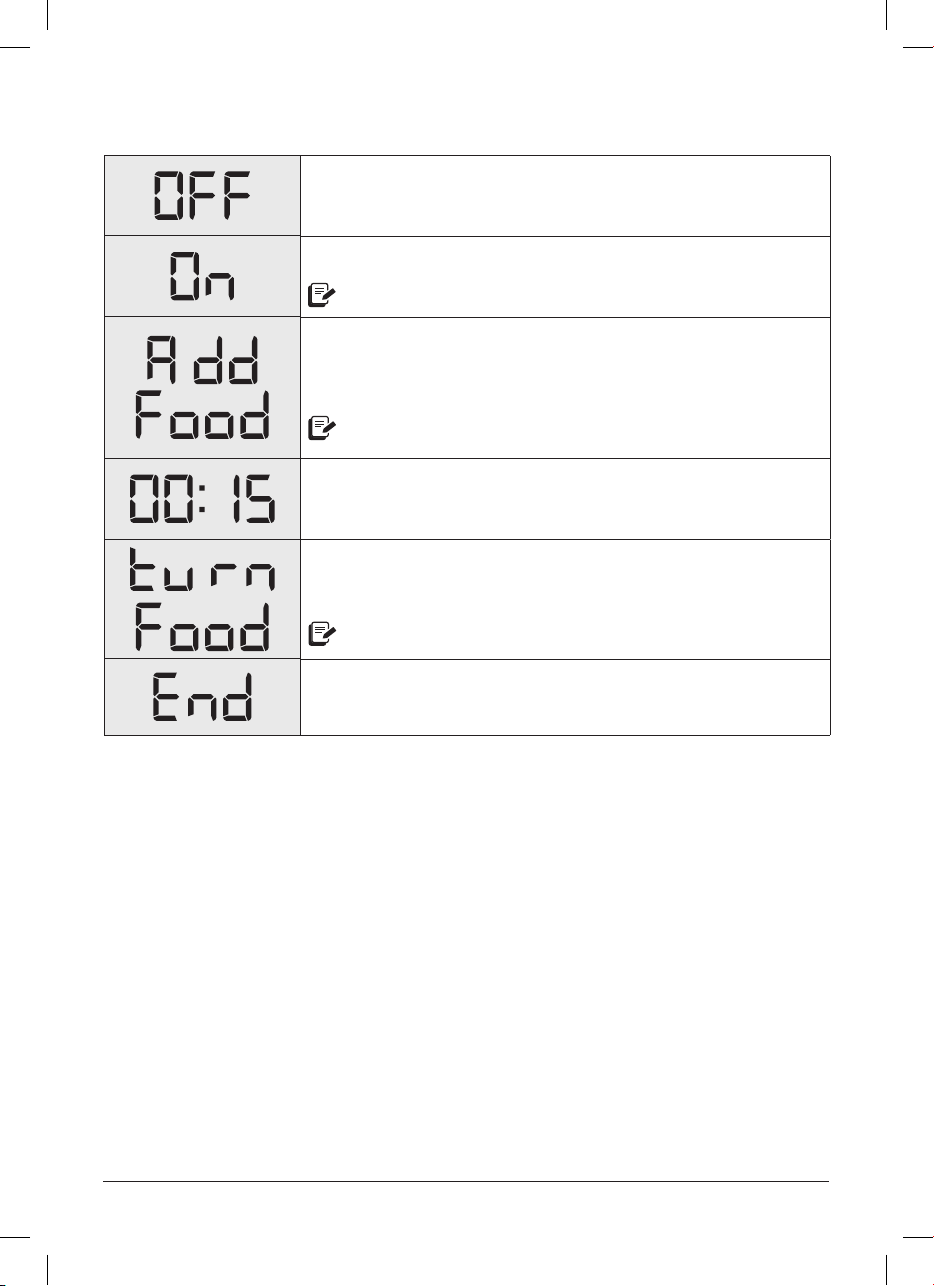Click blank description cell beside End
The image size is (934, 1286).
coord(565,698)
